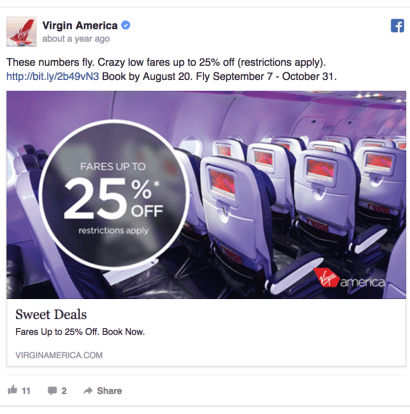Image resolution: width=410 pixels, height=414 pixels.
Task: Click the thumbs-up like icon
Action: click(12, 389)
